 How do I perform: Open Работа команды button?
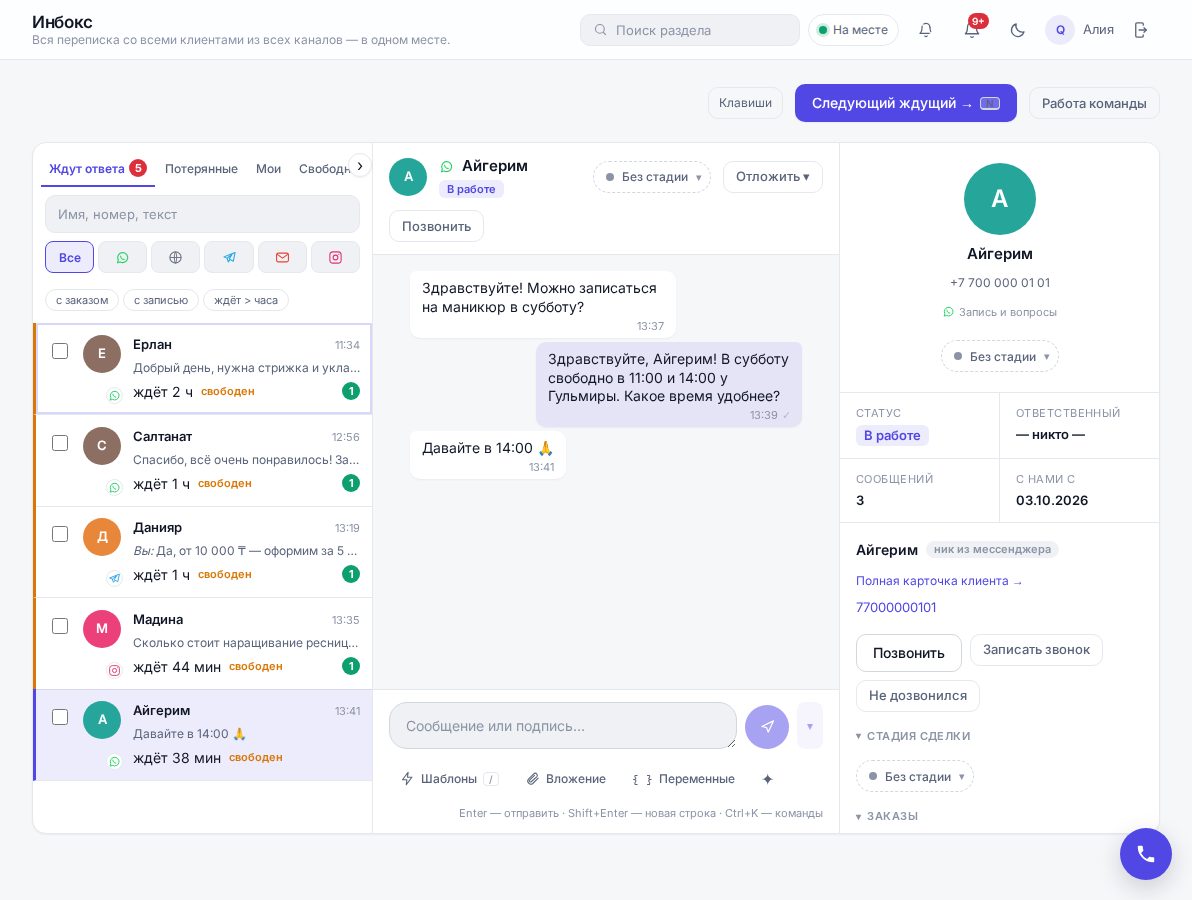coord(1094,103)
